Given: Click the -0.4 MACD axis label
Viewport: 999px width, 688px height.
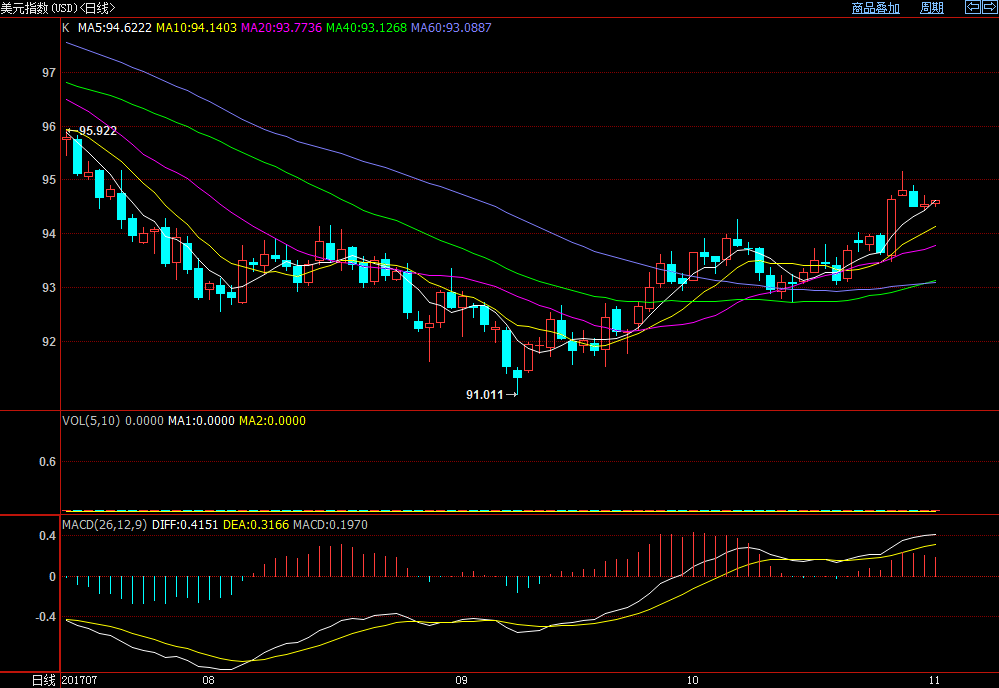Looking at the screenshot, I should click(x=46, y=617).
